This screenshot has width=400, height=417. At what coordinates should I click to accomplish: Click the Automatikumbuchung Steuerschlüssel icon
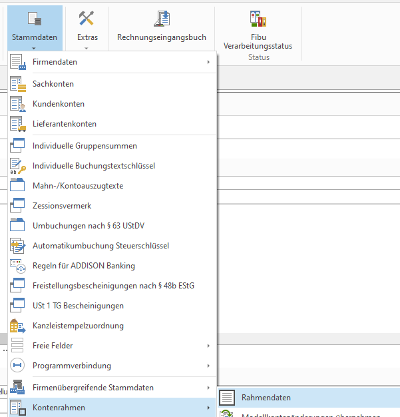click(18, 246)
